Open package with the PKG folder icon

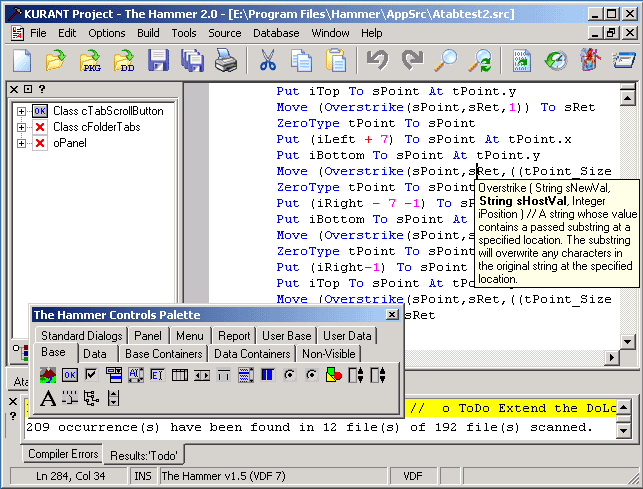90,60
